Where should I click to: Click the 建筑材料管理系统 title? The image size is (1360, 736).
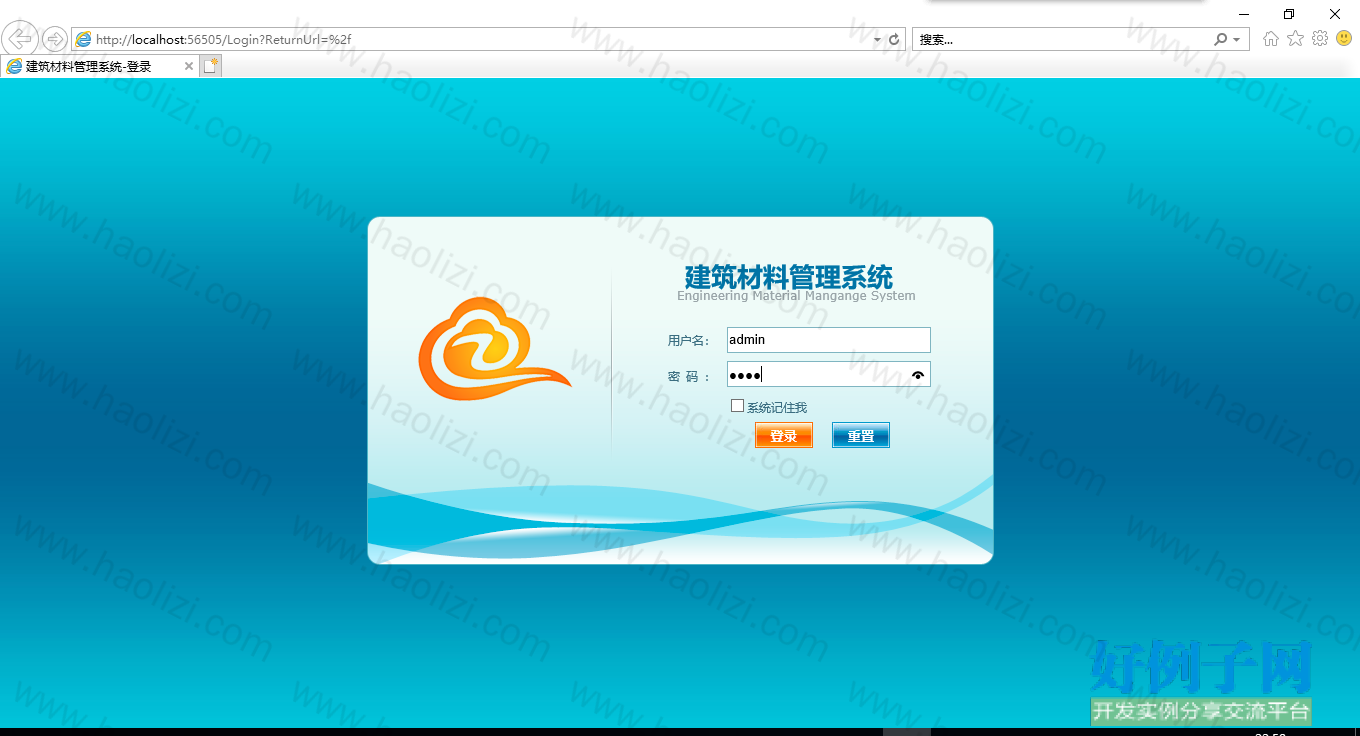pyautogui.click(x=789, y=276)
